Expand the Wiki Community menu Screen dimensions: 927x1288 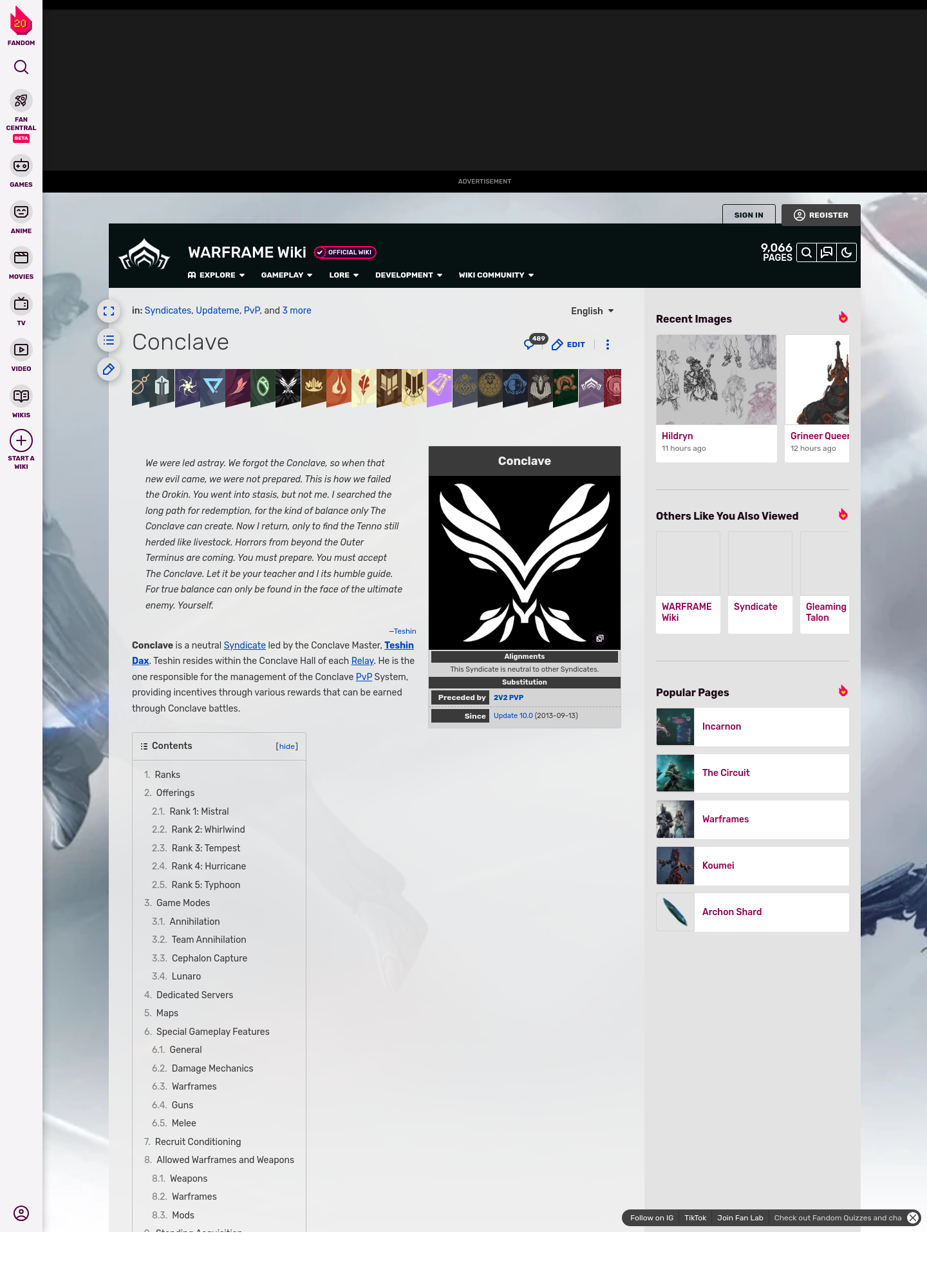tap(496, 275)
